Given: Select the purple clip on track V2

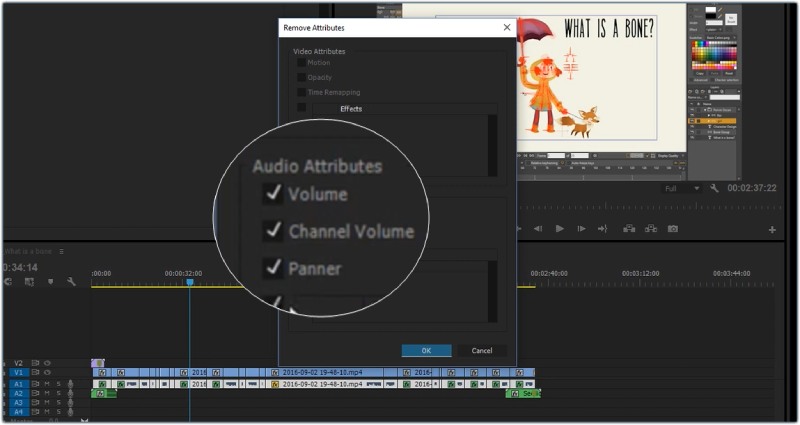Looking at the screenshot, I should 97,363.
